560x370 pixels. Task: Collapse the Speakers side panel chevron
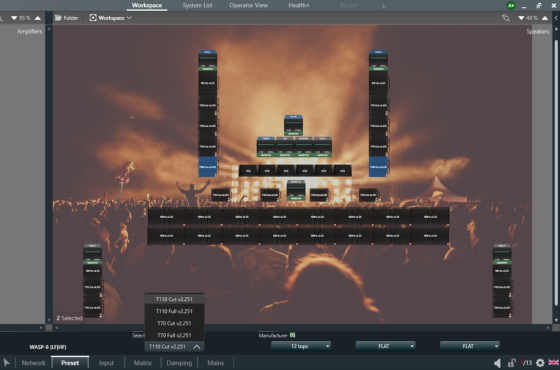tap(556, 18)
